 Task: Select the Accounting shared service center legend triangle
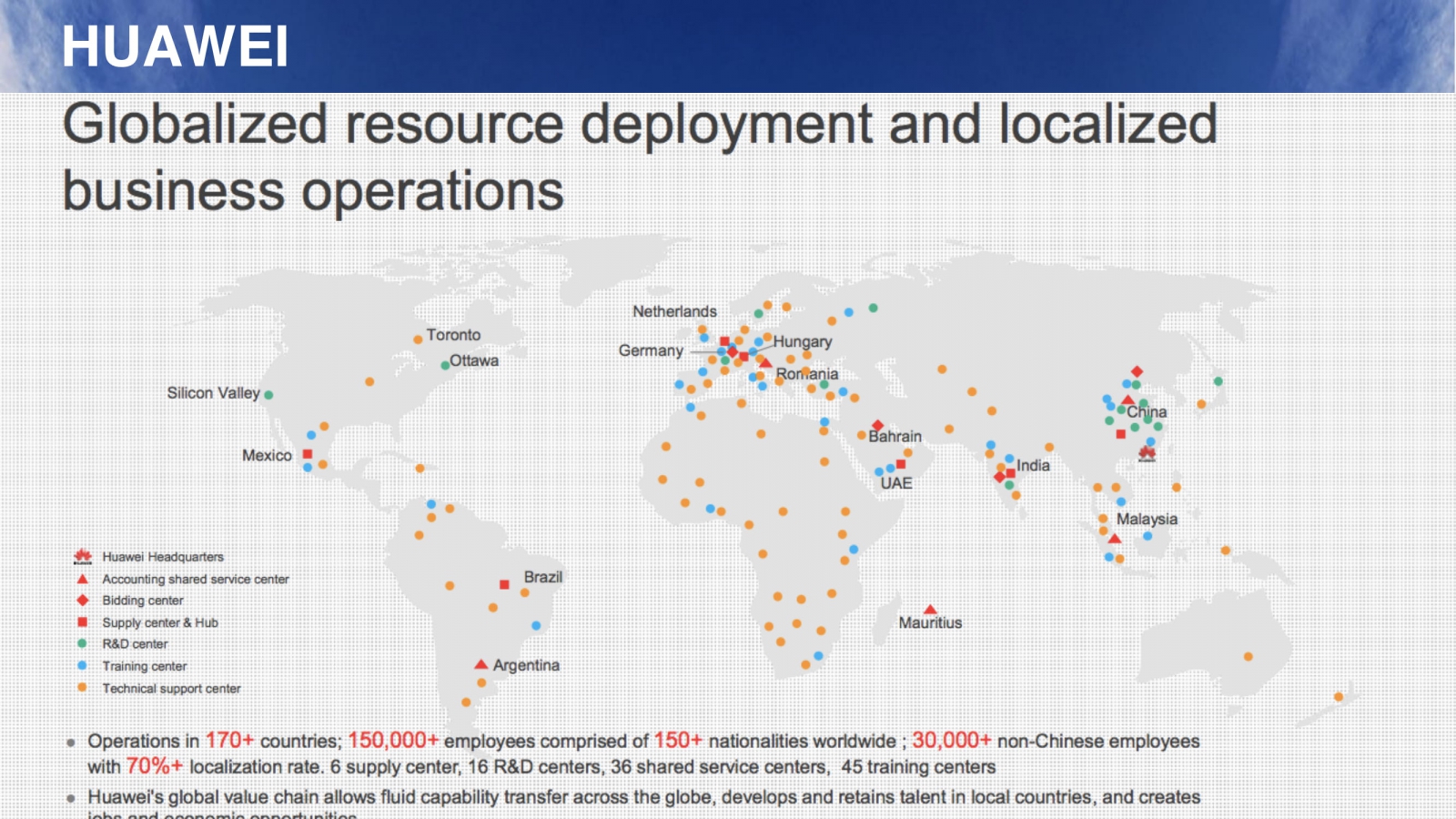[83, 579]
